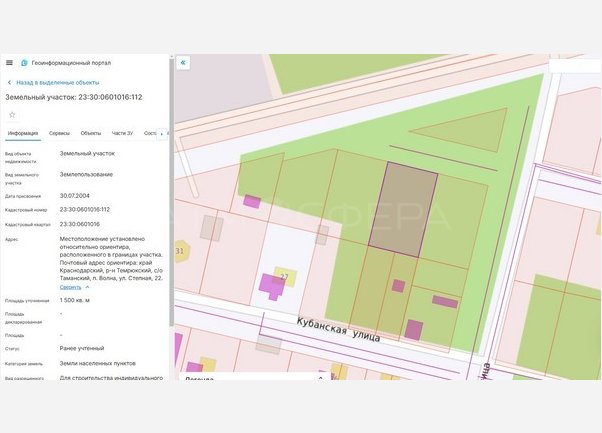Image resolution: width=602 pixels, height=433 pixels.
Task: Click the status value Ранее учтенный
Action: coord(82,349)
